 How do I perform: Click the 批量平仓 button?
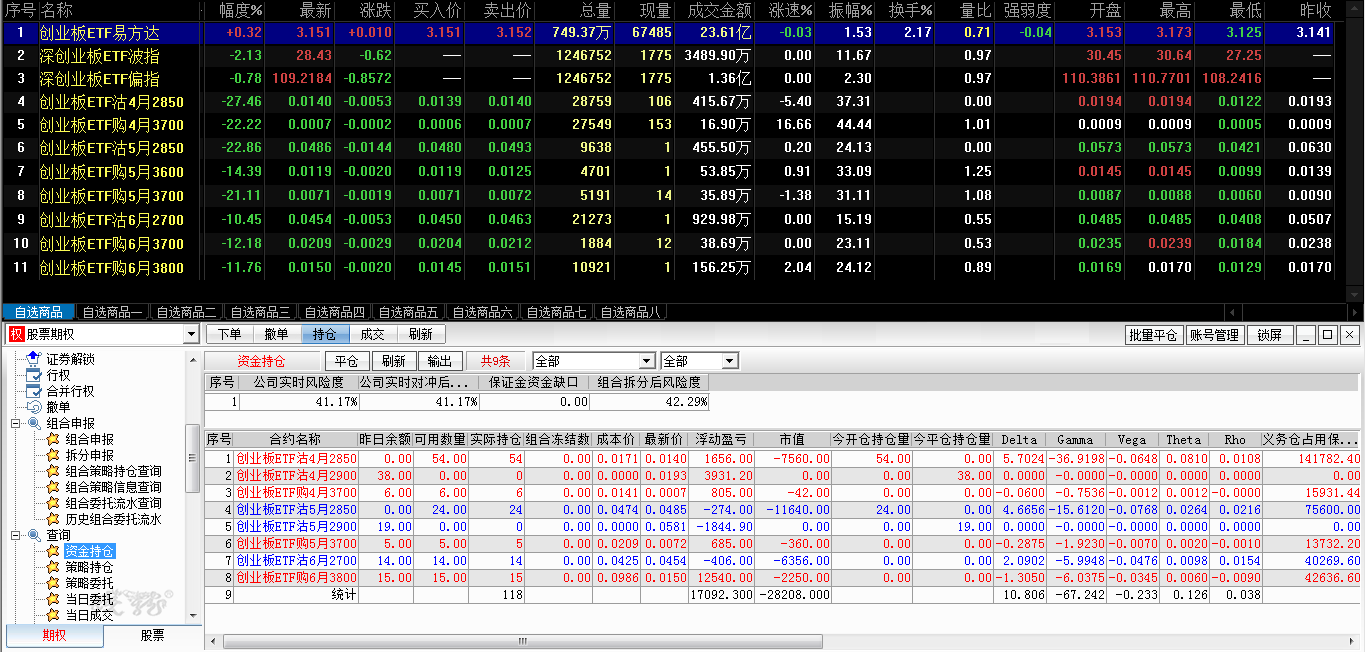pyautogui.click(x=1153, y=335)
